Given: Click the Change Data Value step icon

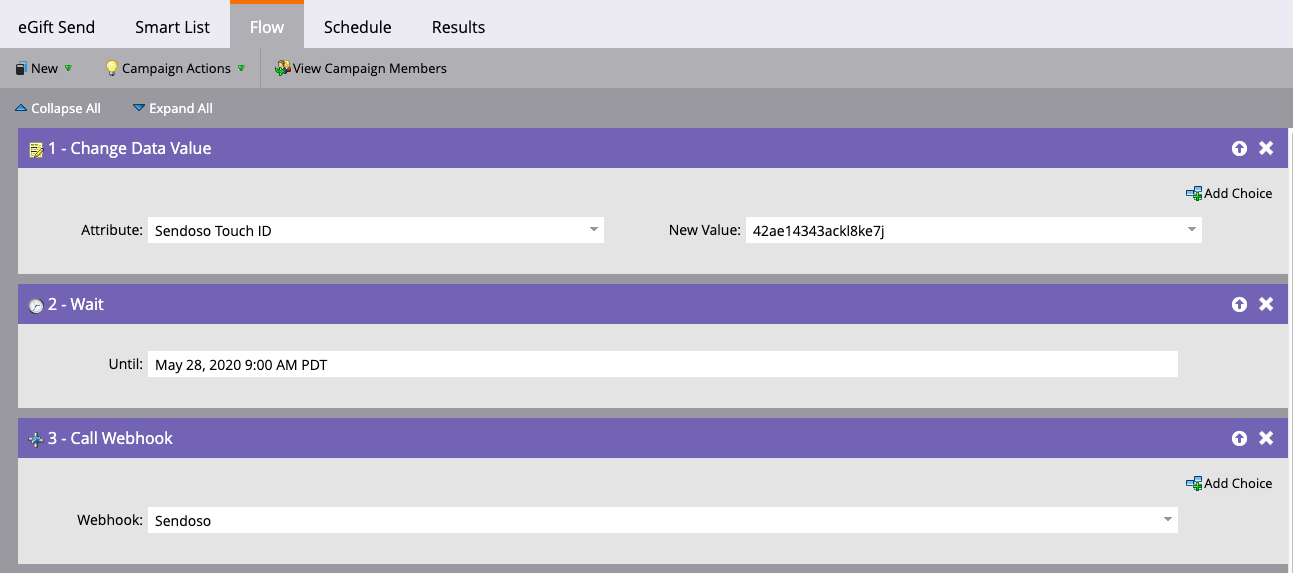Looking at the screenshot, I should 36,149.
